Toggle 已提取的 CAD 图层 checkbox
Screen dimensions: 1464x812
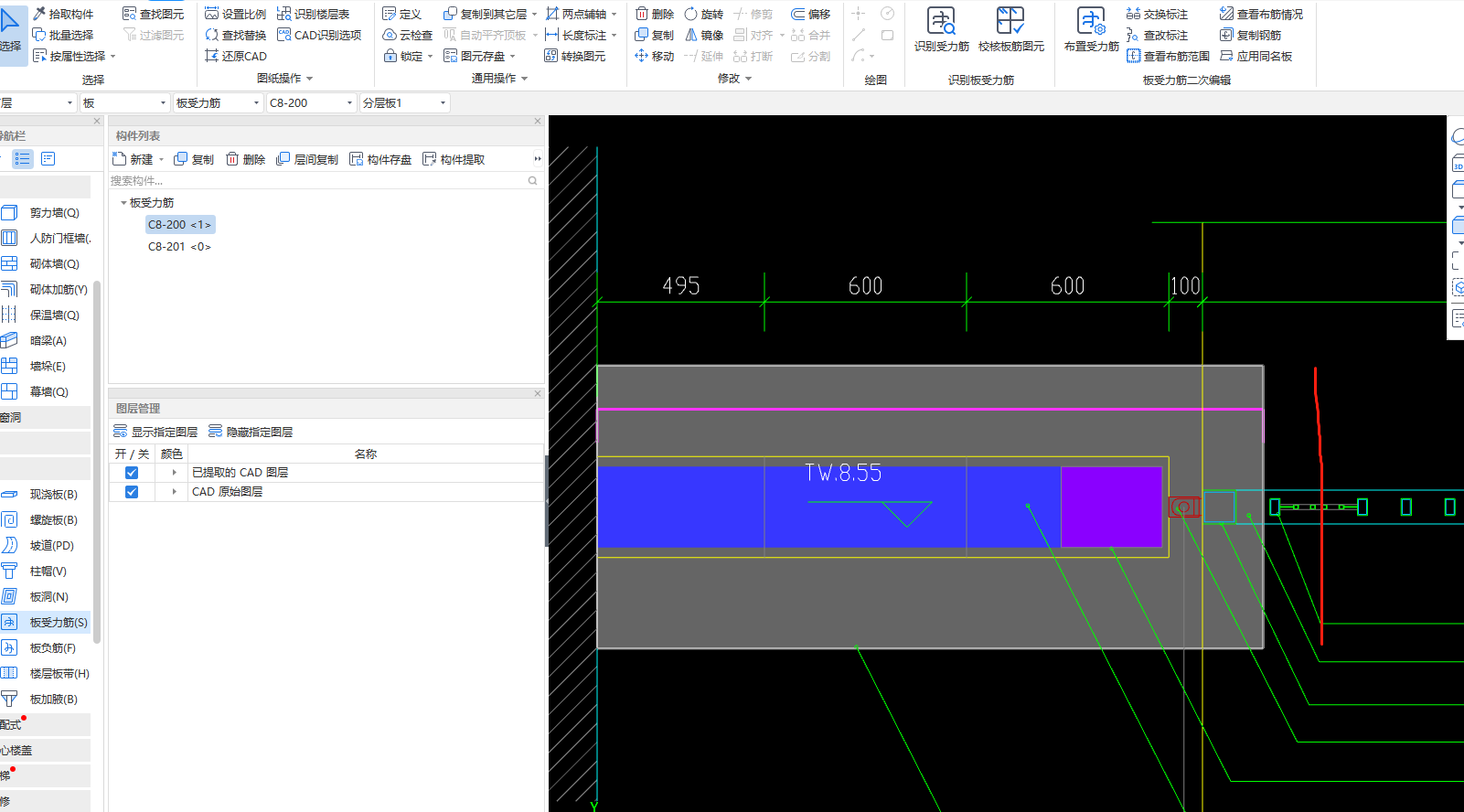coord(132,473)
